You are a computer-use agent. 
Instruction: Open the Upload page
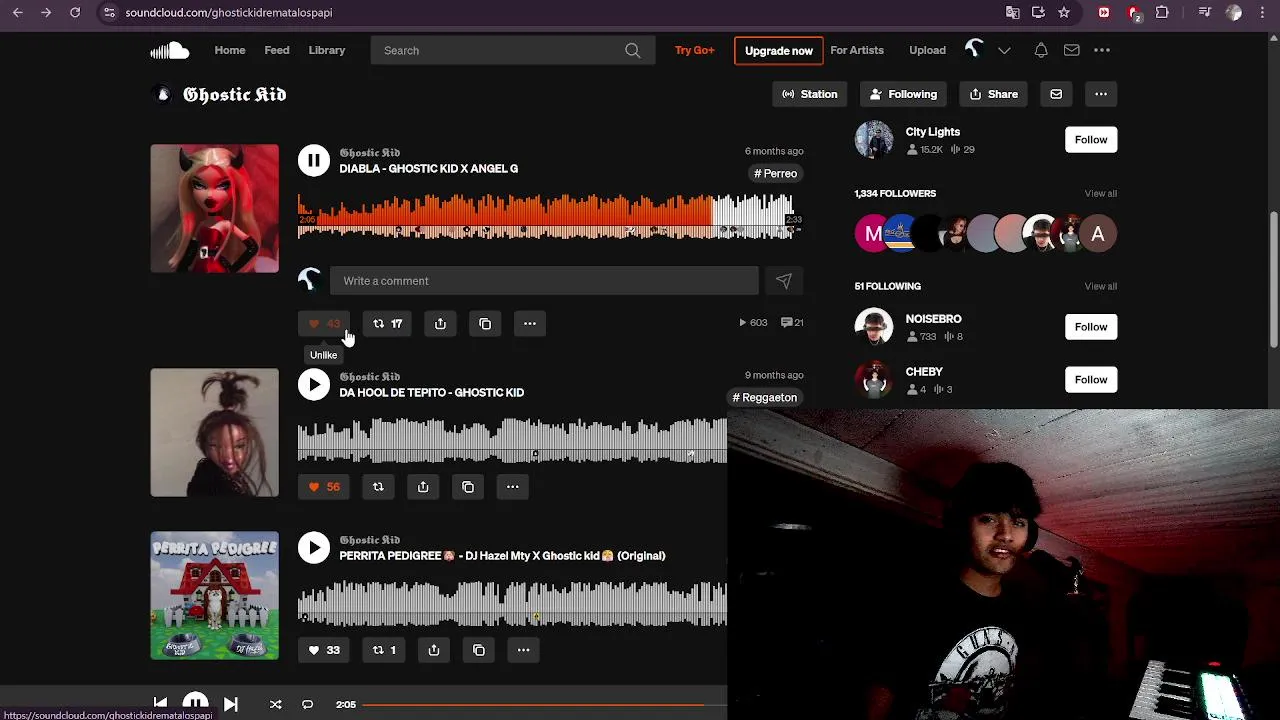[927, 50]
